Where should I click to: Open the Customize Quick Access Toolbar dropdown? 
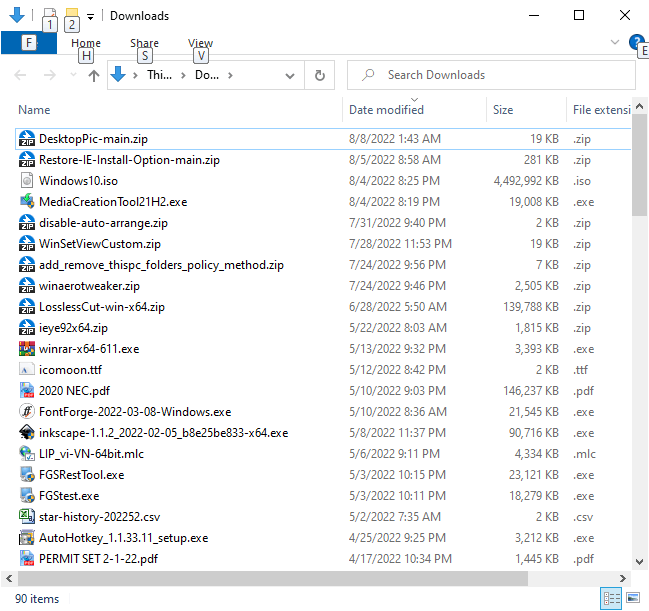90,17
